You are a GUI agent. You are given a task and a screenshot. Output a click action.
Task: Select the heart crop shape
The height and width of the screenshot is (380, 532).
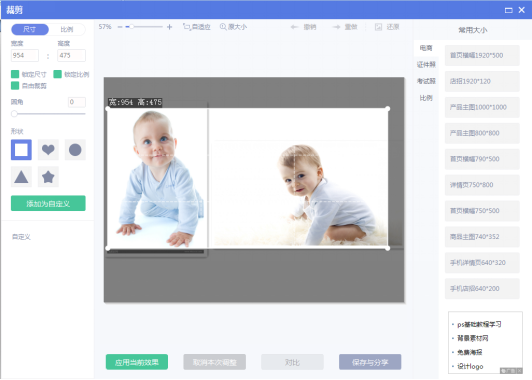tap(48, 150)
